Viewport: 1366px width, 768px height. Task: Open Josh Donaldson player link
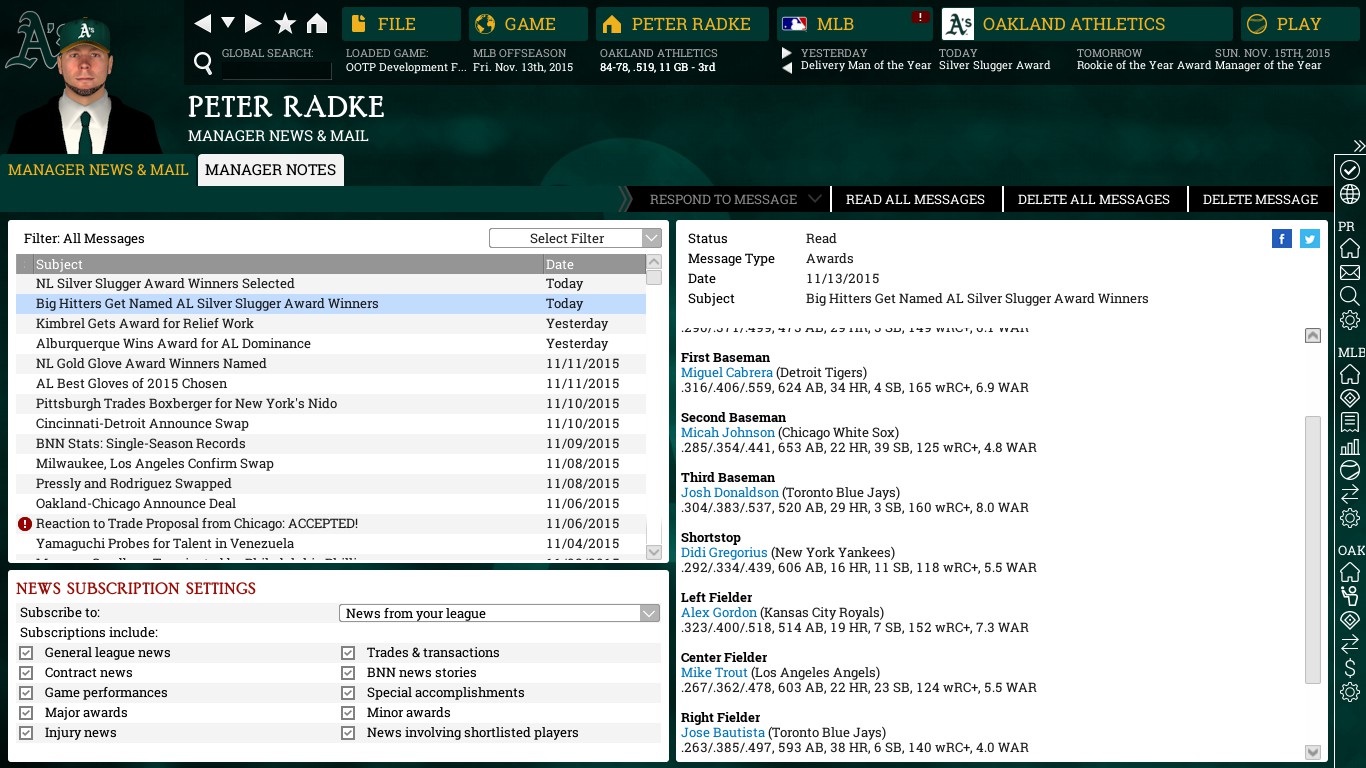pos(730,493)
